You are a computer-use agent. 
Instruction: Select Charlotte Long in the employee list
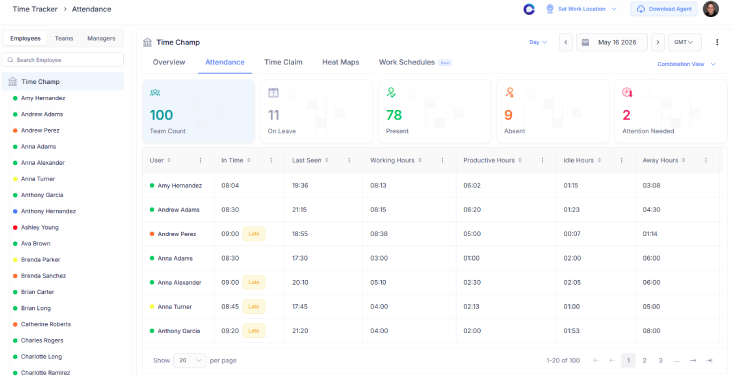click(41, 356)
